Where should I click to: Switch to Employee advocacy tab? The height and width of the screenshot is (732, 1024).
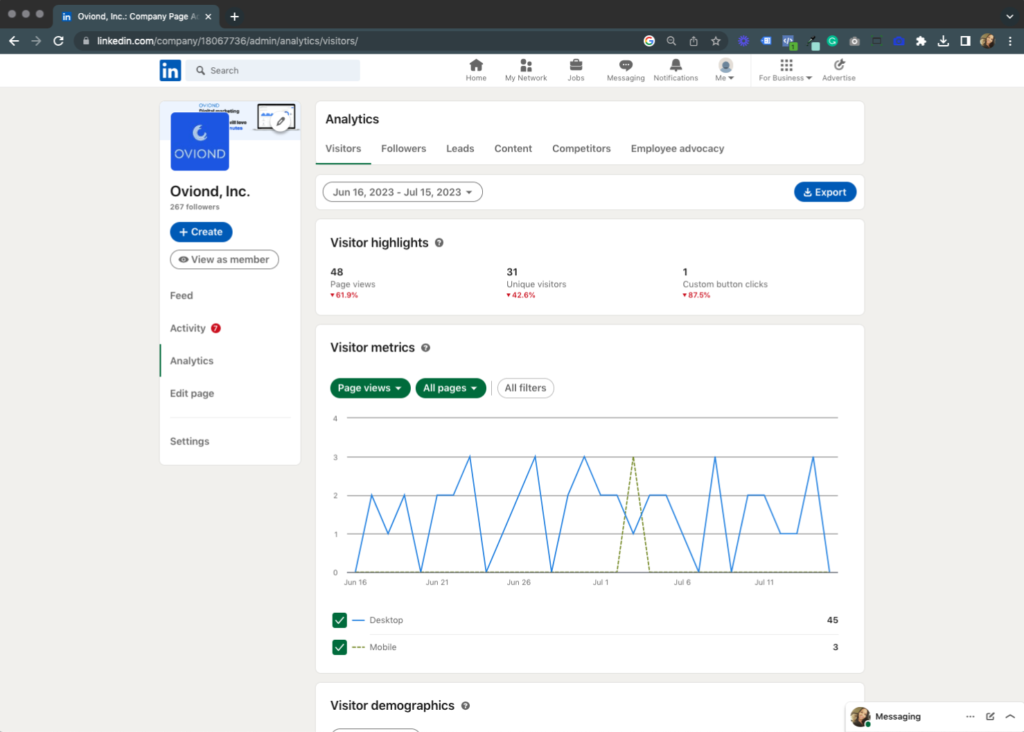pyautogui.click(x=677, y=149)
